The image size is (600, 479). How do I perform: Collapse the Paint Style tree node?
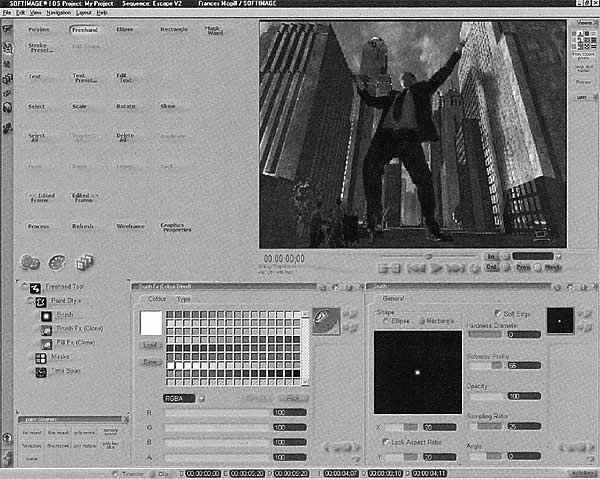29,300
